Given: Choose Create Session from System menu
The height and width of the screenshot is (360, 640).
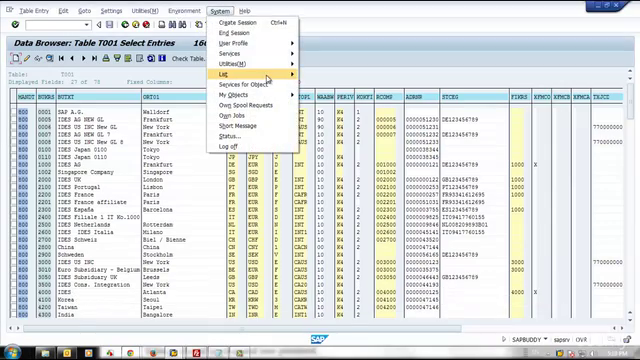Looking at the screenshot, I should pyautogui.click(x=238, y=22).
